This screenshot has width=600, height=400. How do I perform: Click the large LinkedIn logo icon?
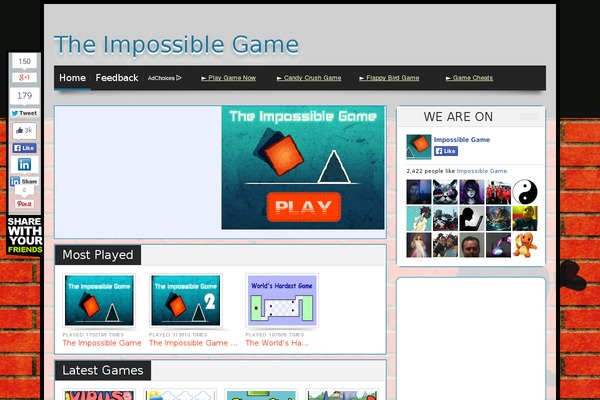24,165
